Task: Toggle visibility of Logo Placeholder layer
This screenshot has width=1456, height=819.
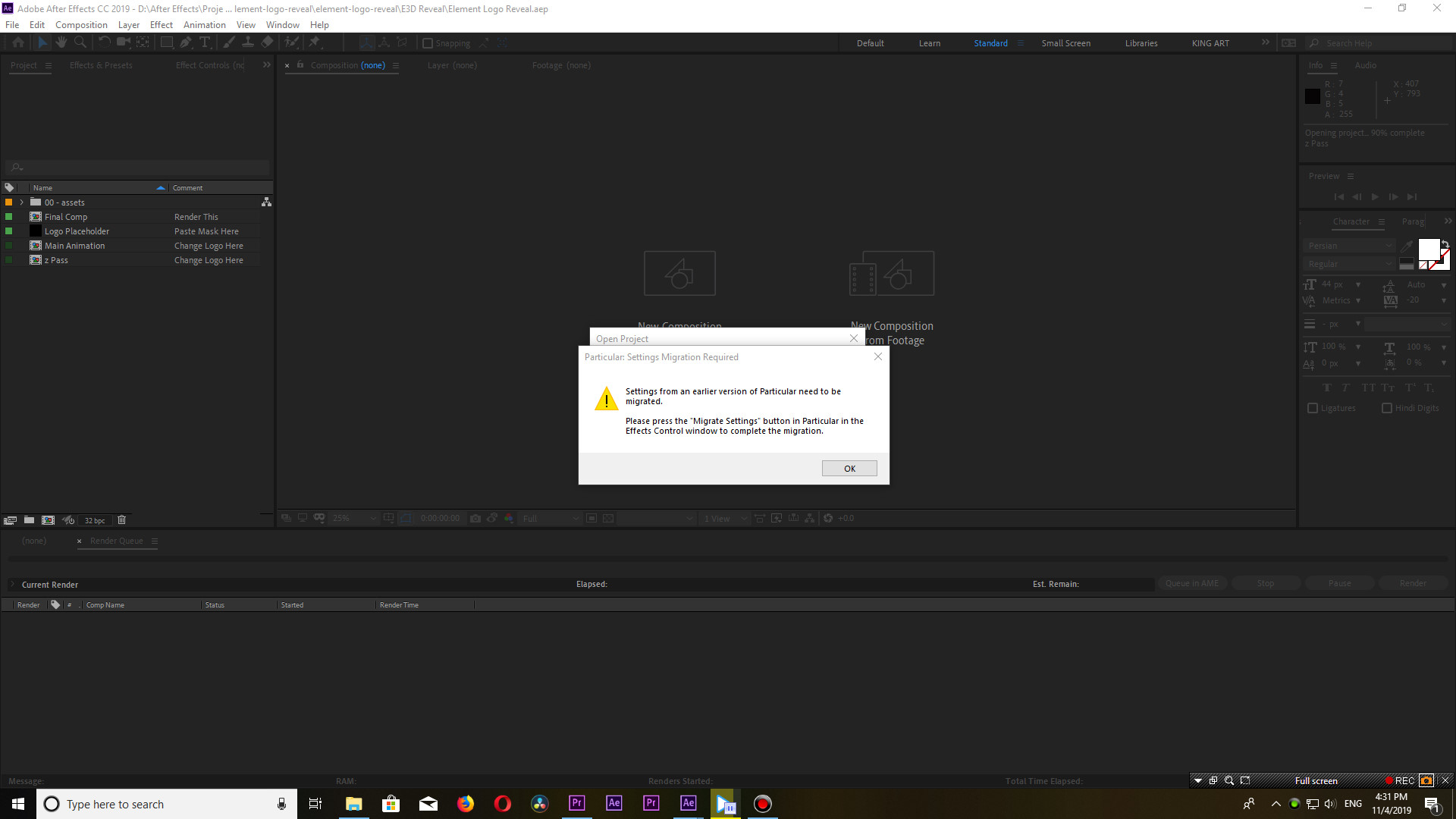Action: pyautogui.click(x=8, y=231)
